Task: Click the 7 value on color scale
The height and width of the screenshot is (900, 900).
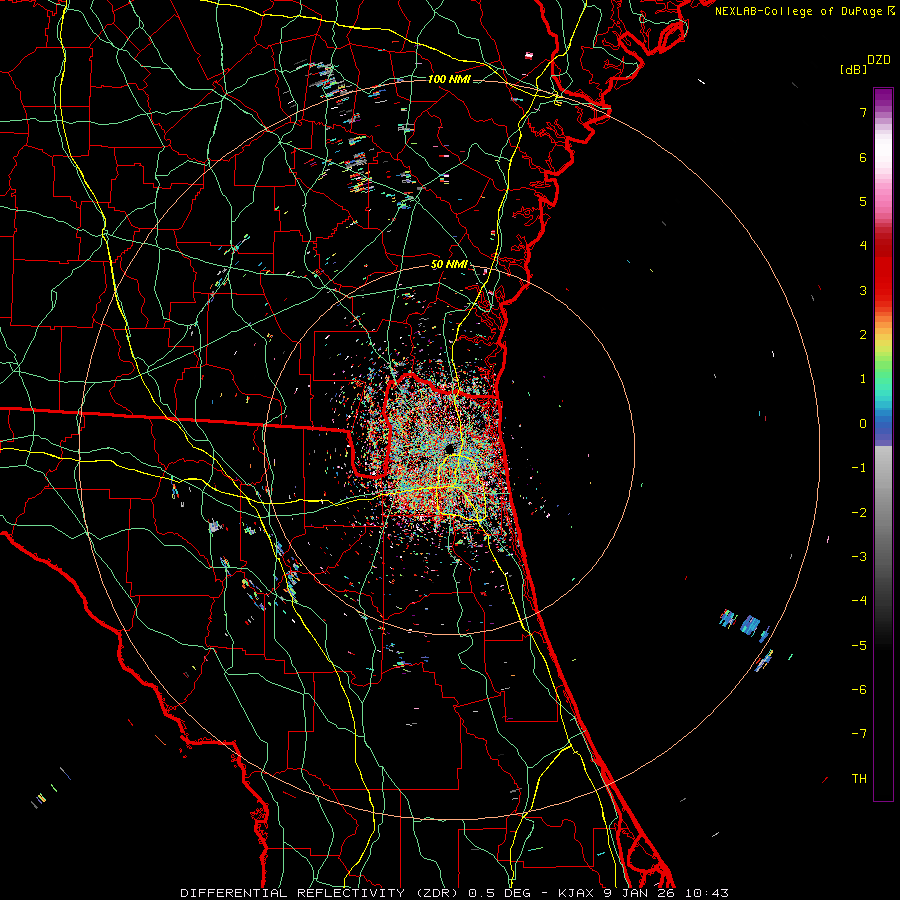Action: click(x=863, y=112)
